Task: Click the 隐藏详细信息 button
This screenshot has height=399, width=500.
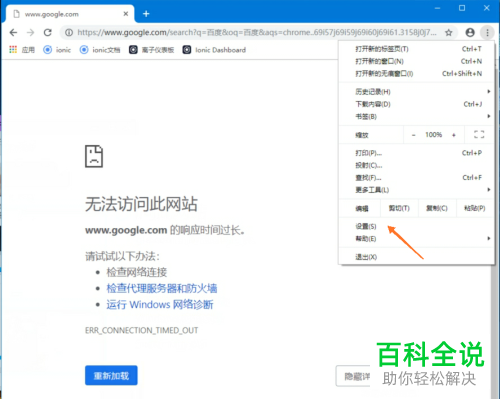Action: 353,376
